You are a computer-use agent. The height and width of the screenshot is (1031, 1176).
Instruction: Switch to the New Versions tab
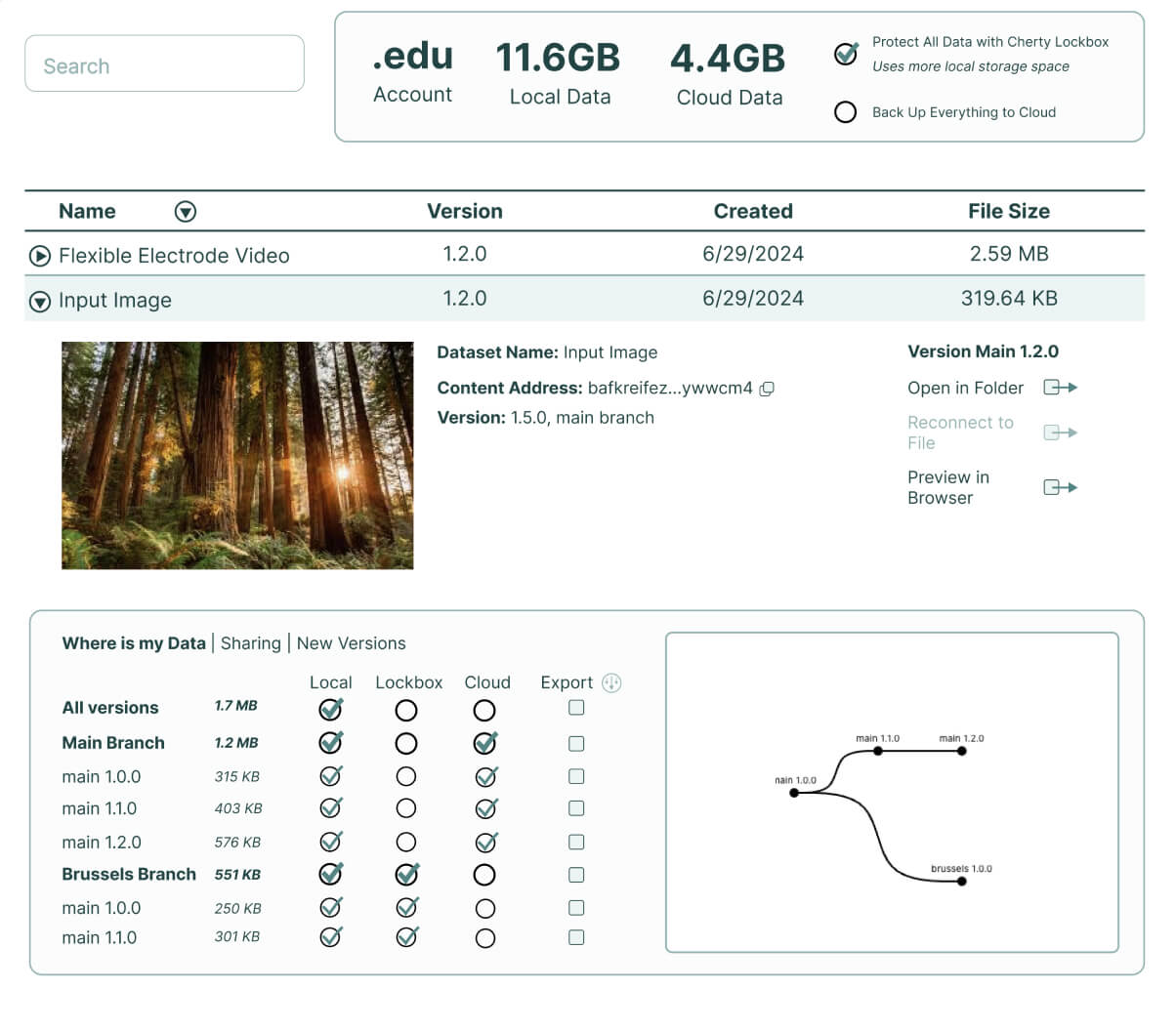(x=352, y=643)
